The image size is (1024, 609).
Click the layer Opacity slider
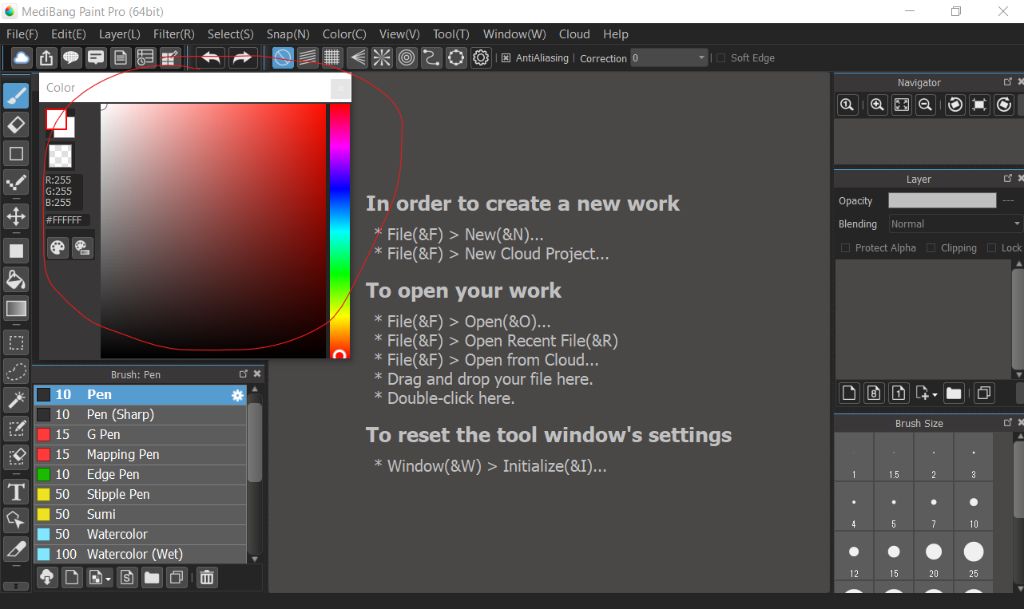[942, 200]
